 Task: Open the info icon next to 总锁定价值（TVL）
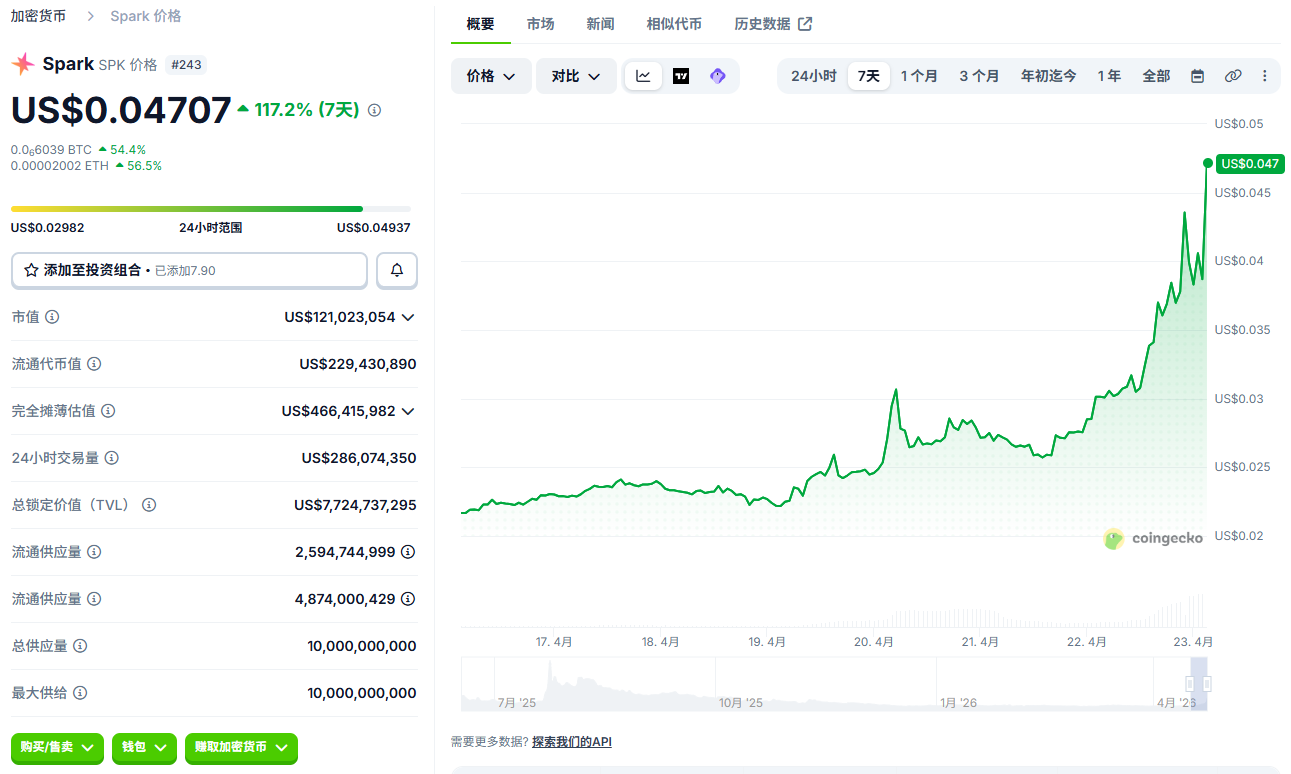coord(149,505)
